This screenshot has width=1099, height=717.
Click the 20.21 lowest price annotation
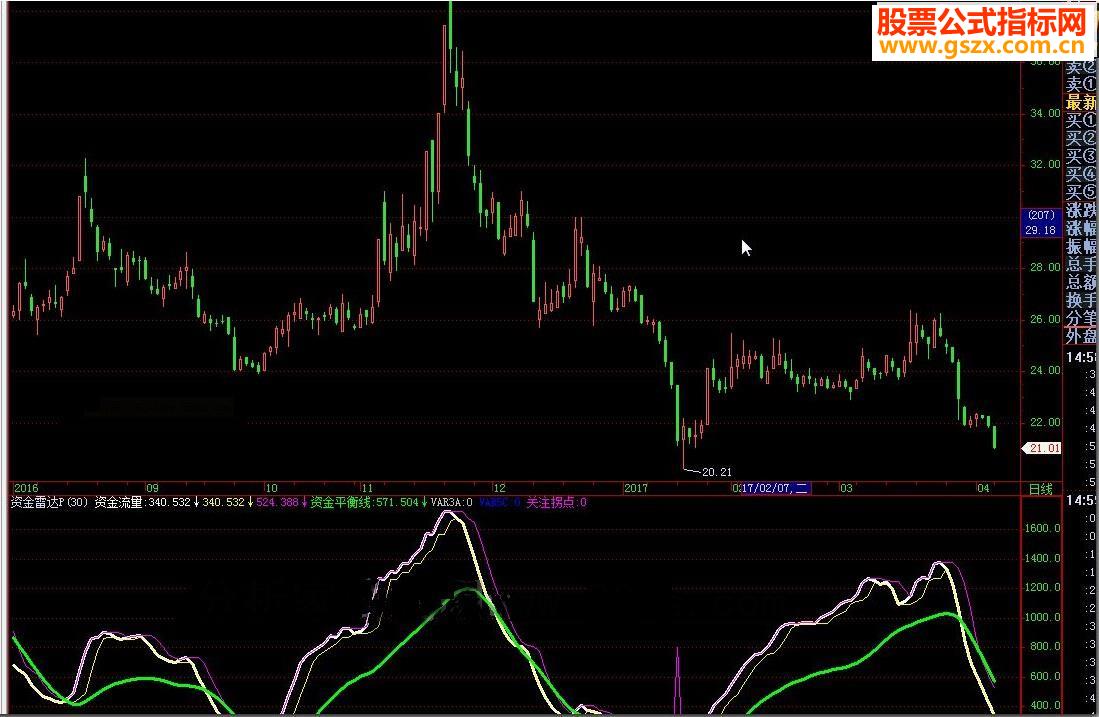point(716,472)
